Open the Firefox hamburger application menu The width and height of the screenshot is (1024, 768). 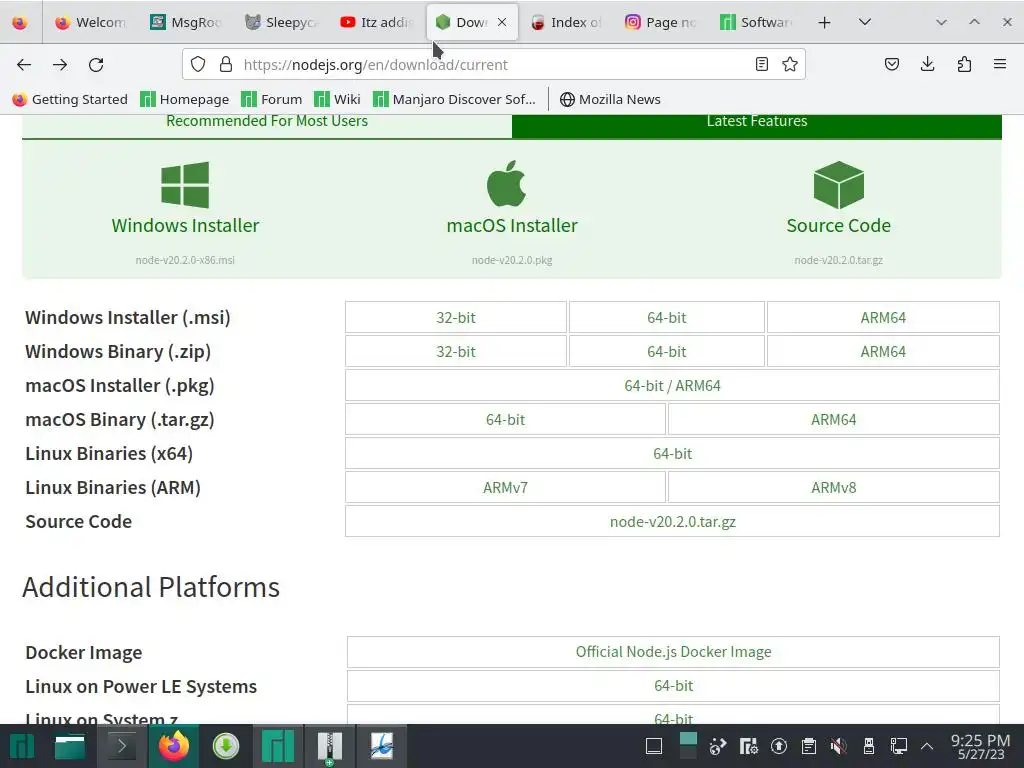click(x=1000, y=64)
